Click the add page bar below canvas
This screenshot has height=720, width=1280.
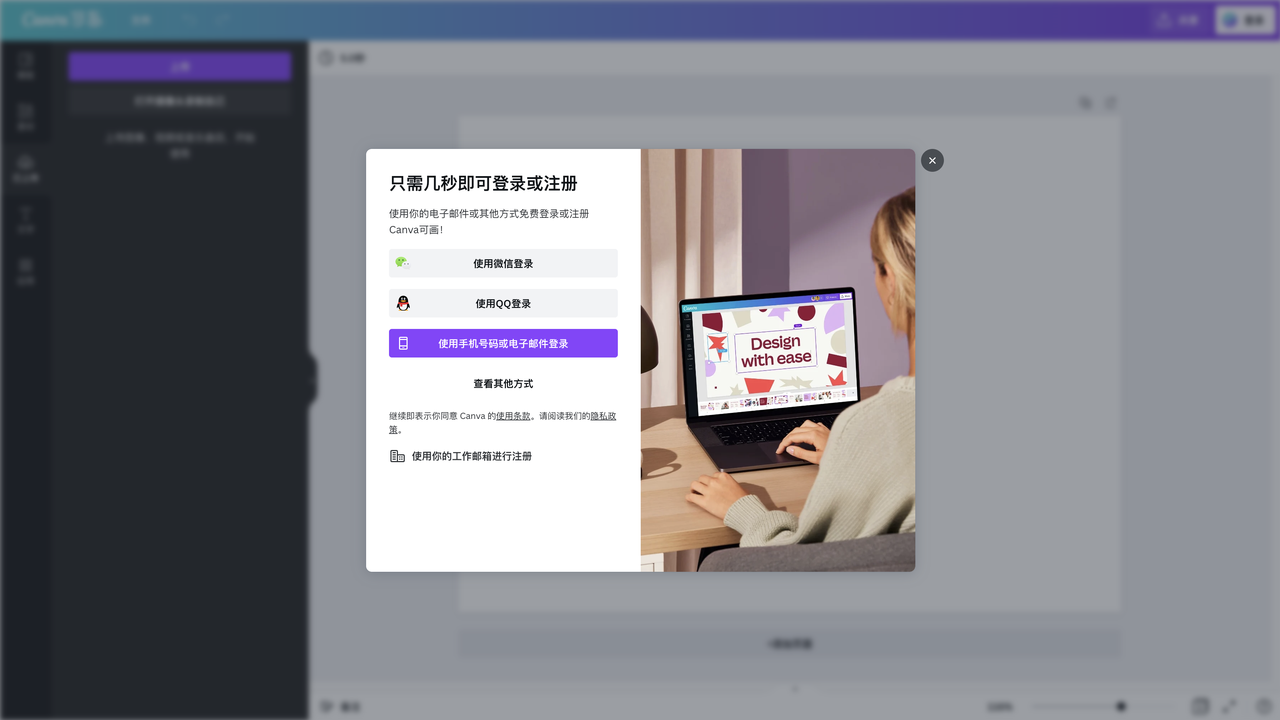790,644
